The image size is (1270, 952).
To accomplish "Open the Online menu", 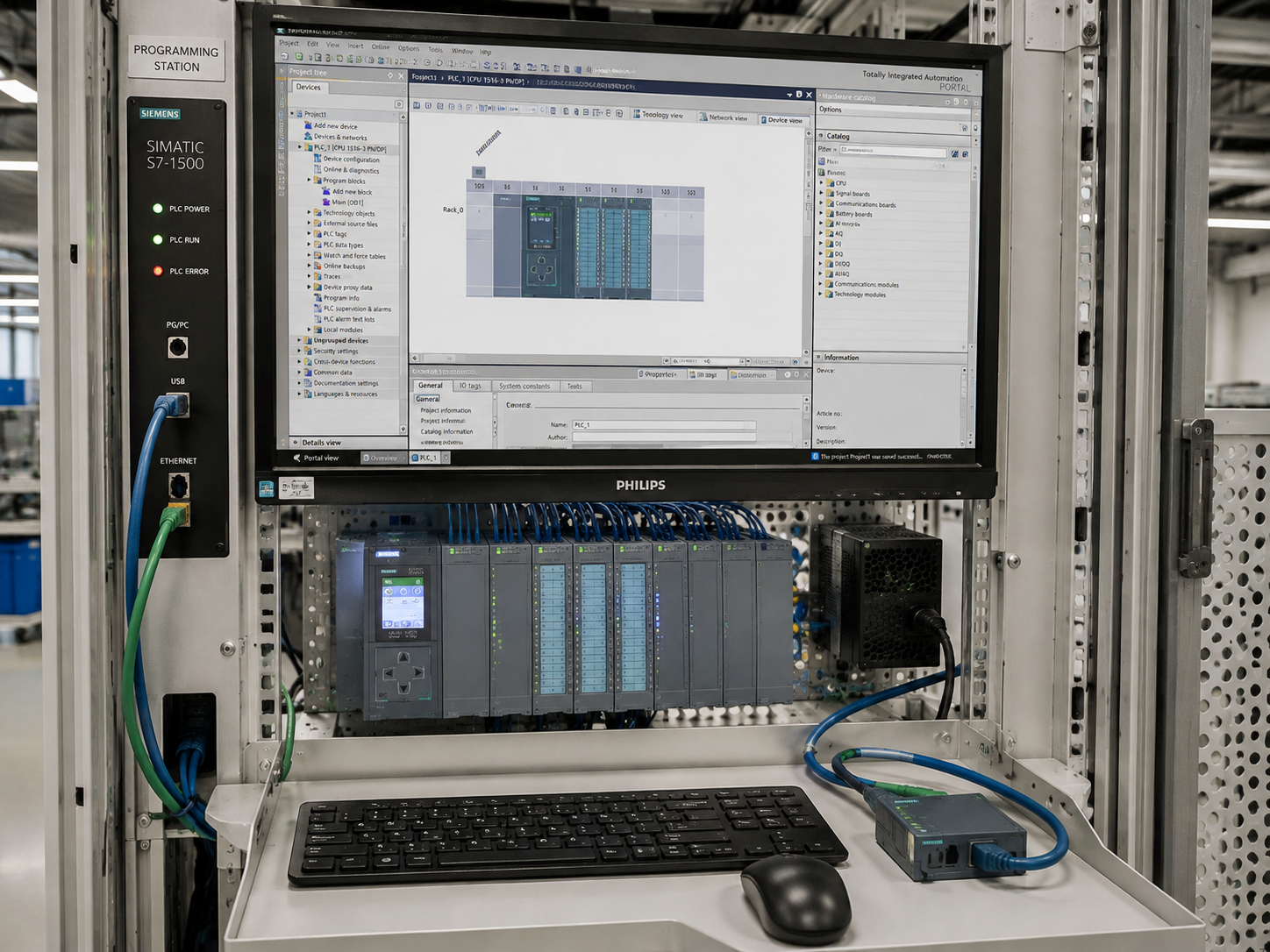I will (380, 46).
